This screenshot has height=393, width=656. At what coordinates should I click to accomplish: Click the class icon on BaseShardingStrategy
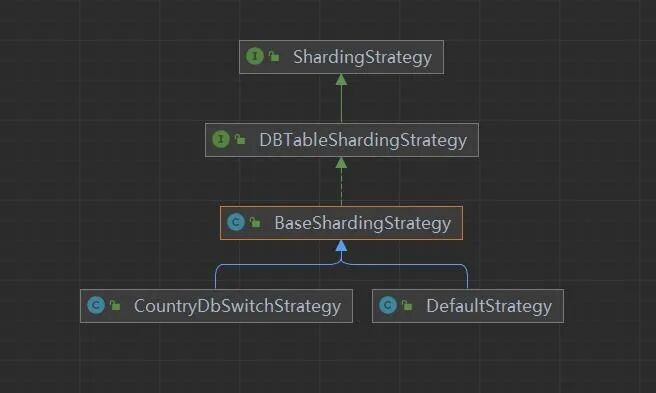[x=236, y=222]
